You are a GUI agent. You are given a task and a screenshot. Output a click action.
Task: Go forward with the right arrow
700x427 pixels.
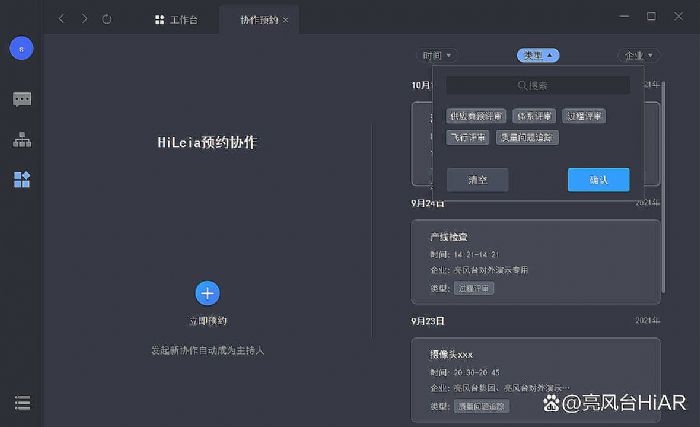84,19
